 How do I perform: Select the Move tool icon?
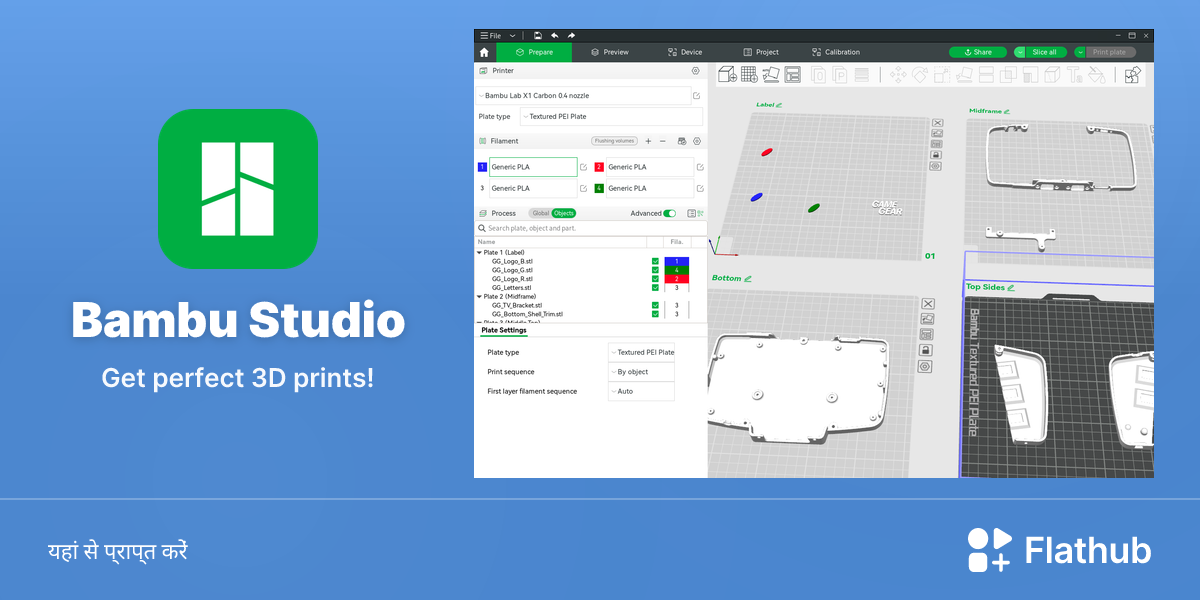(898, 75)
